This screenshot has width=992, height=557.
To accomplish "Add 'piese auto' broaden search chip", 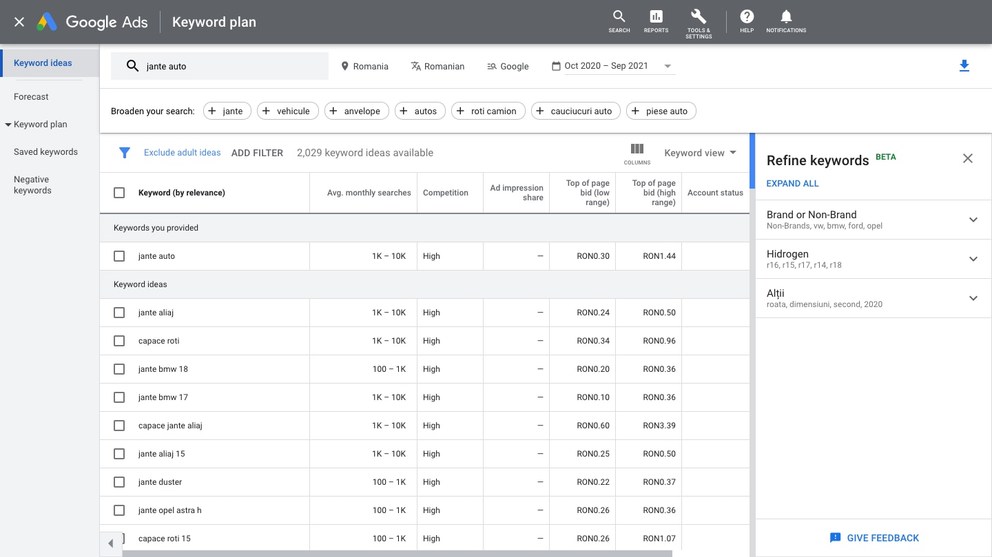I will tap(661, 111).
